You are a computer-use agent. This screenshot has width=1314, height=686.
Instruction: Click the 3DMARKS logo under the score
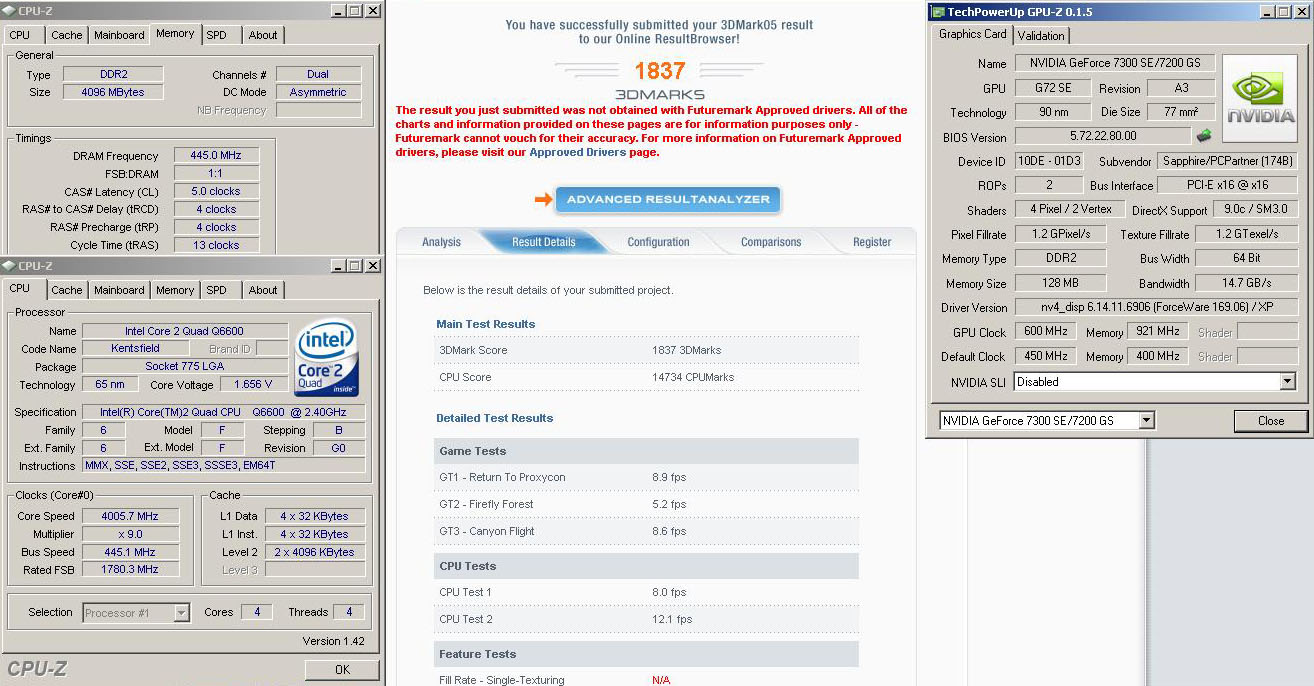pyautogui.click(x=659, y=94)
